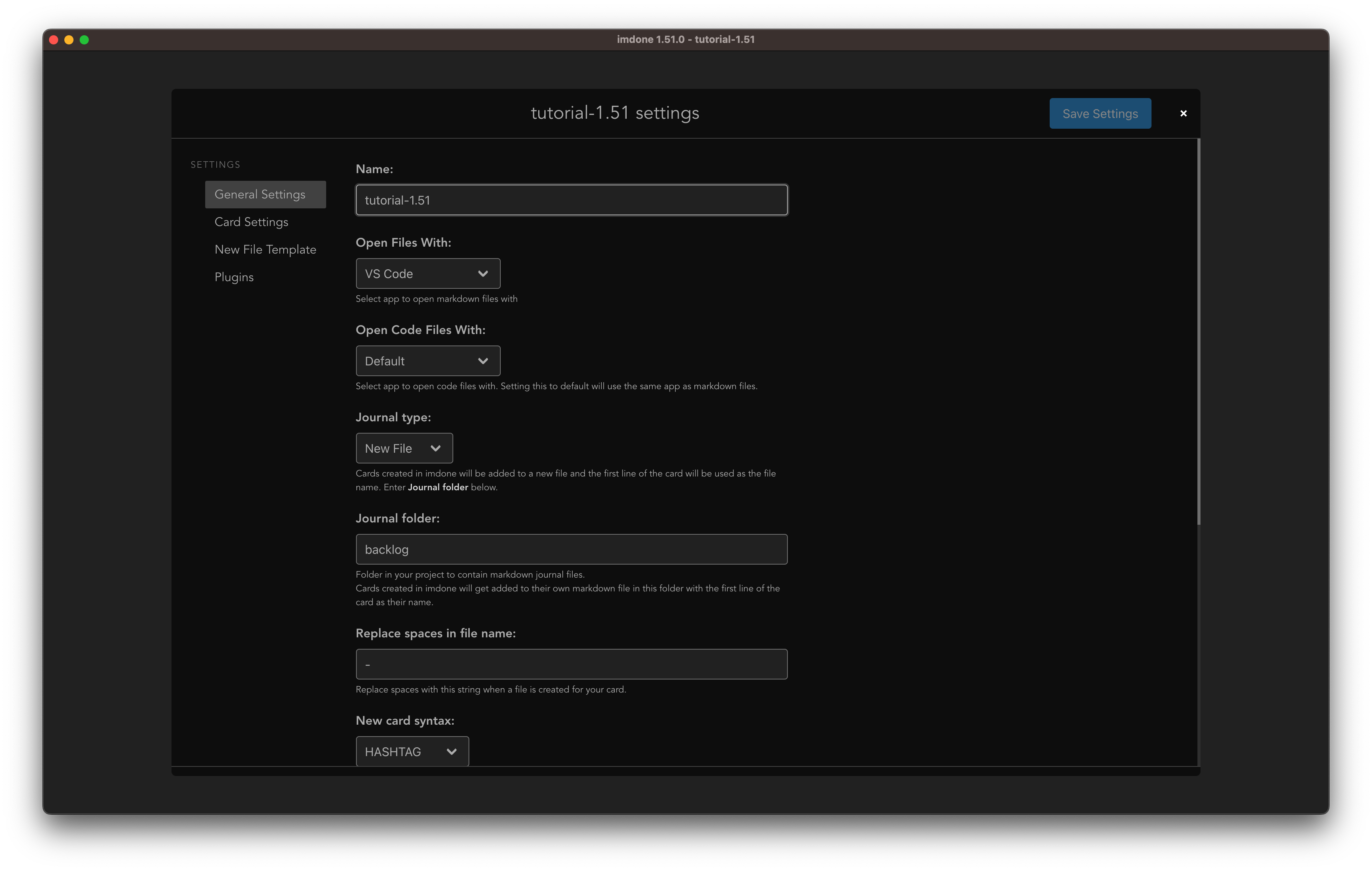
Task: Expand the Journal type dropdown
Action: click(404, 448)
